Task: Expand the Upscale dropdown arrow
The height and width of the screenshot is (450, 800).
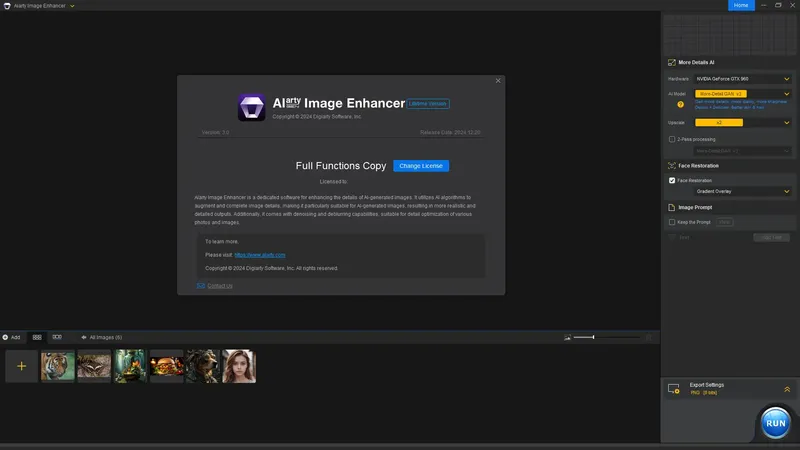Action: (786, 122)
